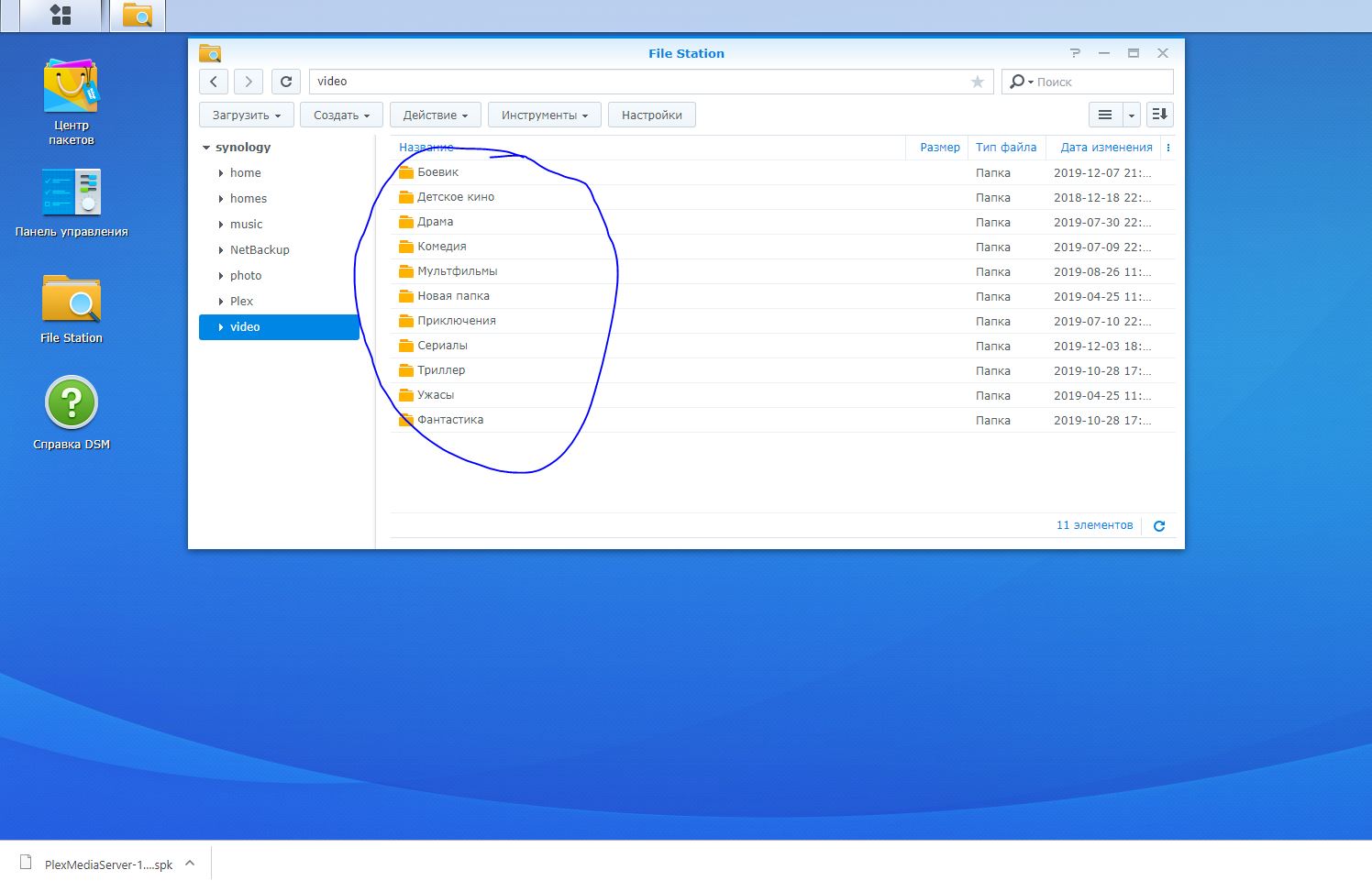Refresh file list via bottom-right icon

pyautogui.click(x=1159, y=526)
